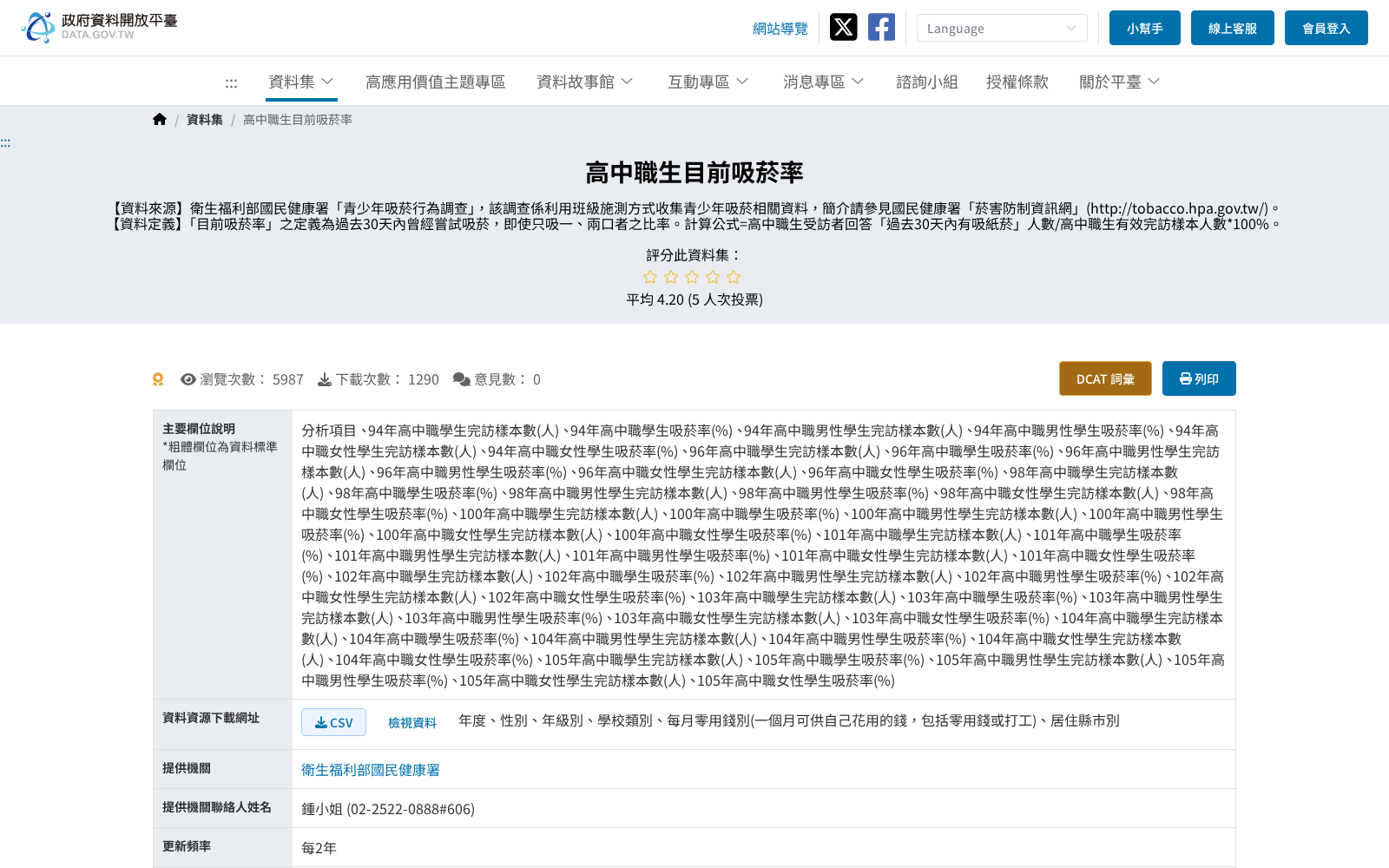
Task: Click the download icon beside 下載次數
Action: (325, 379)
